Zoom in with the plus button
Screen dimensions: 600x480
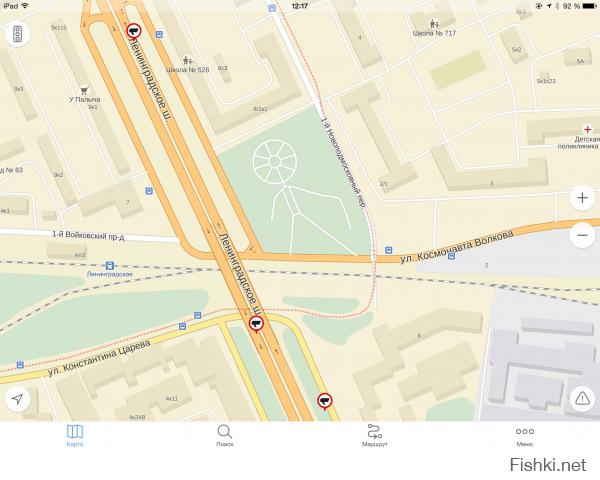tap(582, 198)
